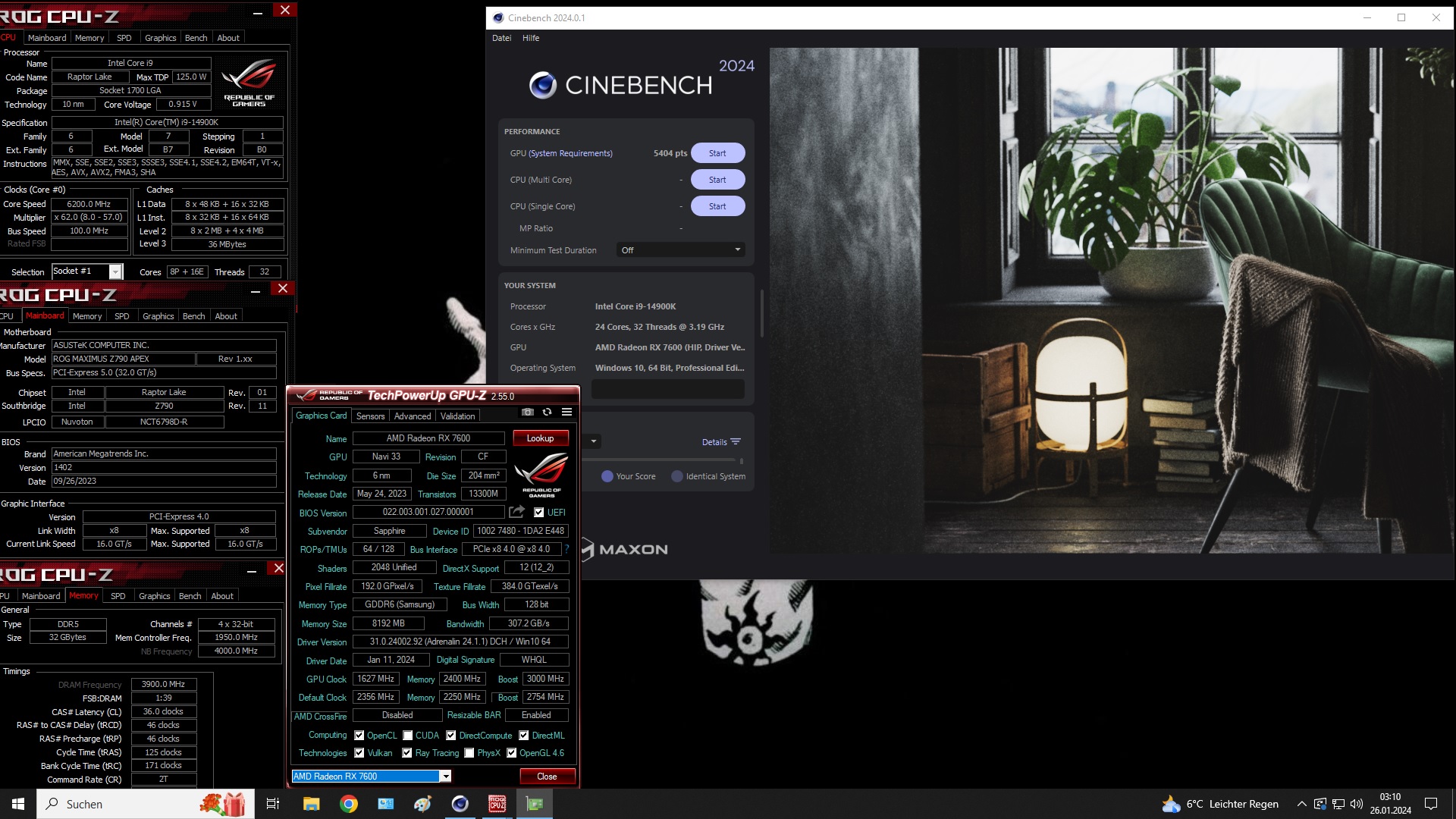Switch to Cinebench taskbar icon

pos(460,804)
